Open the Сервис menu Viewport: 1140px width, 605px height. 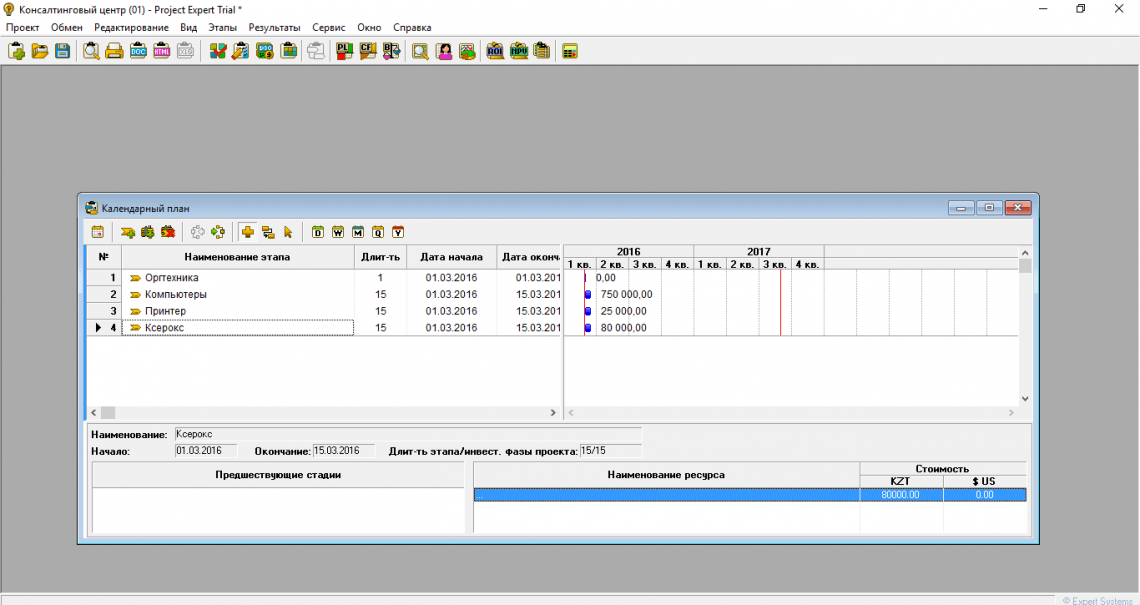point(328,27)
